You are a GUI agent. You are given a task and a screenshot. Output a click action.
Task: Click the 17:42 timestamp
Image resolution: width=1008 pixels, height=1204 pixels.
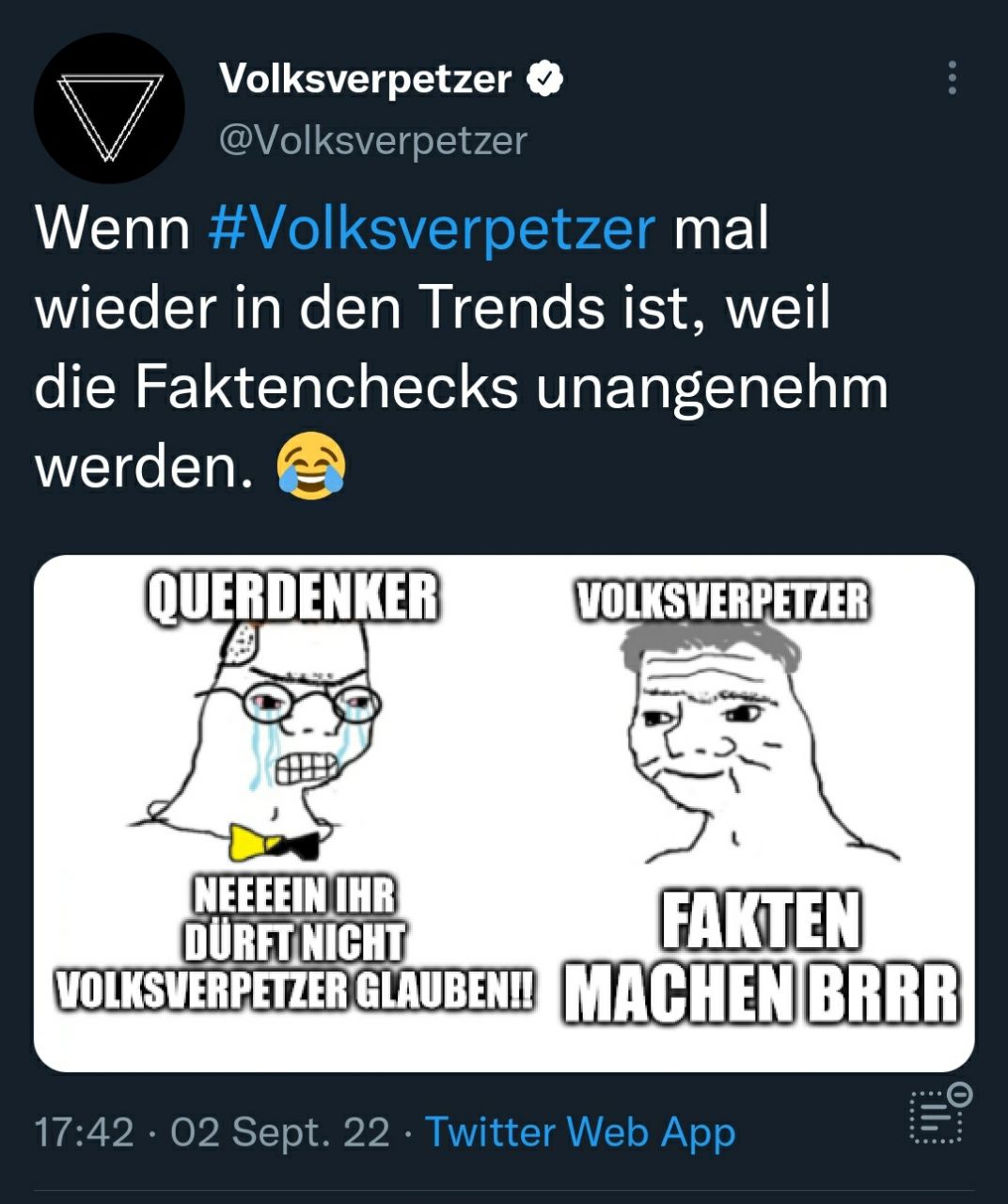(85, 1132)
